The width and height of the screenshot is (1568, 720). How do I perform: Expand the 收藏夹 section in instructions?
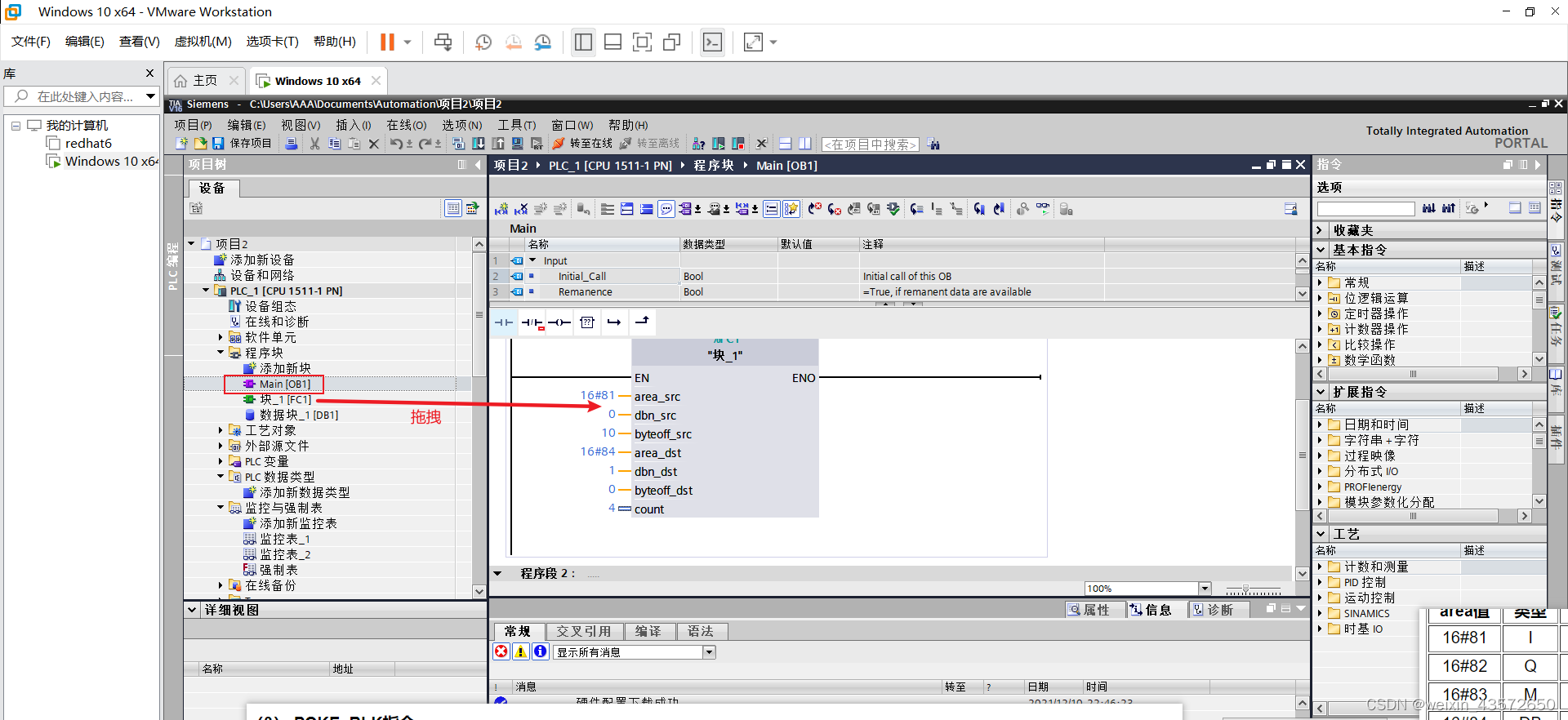pyautogui.click(x=1320, y=230)
